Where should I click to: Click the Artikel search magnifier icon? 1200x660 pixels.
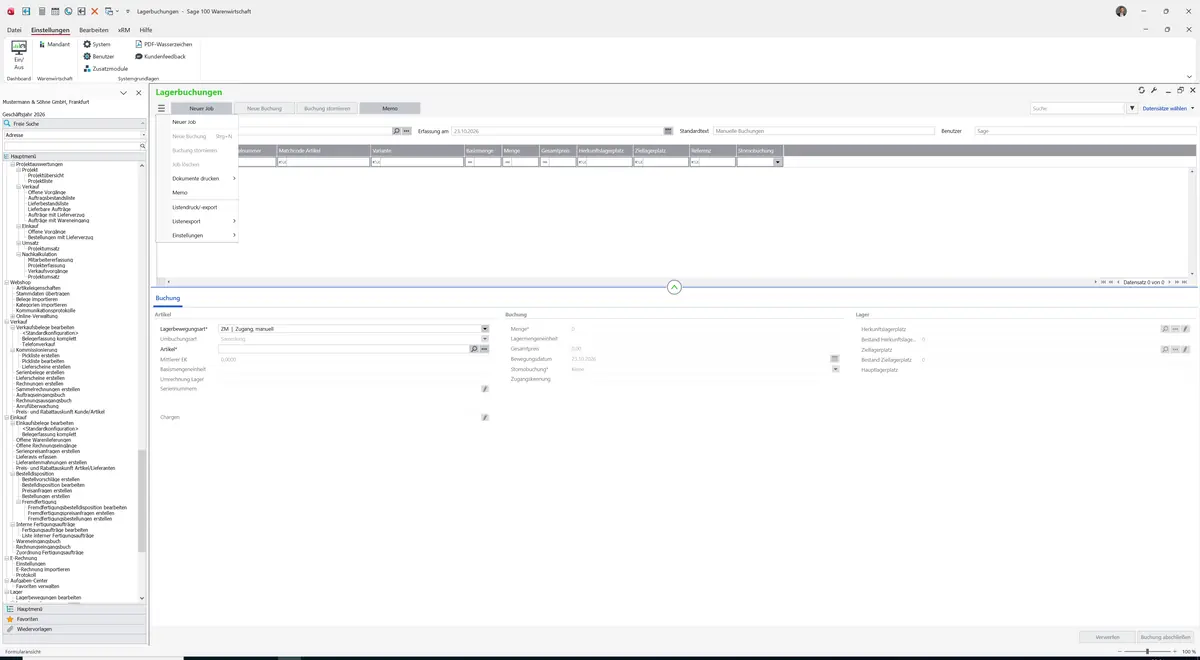tap(474, 349)
